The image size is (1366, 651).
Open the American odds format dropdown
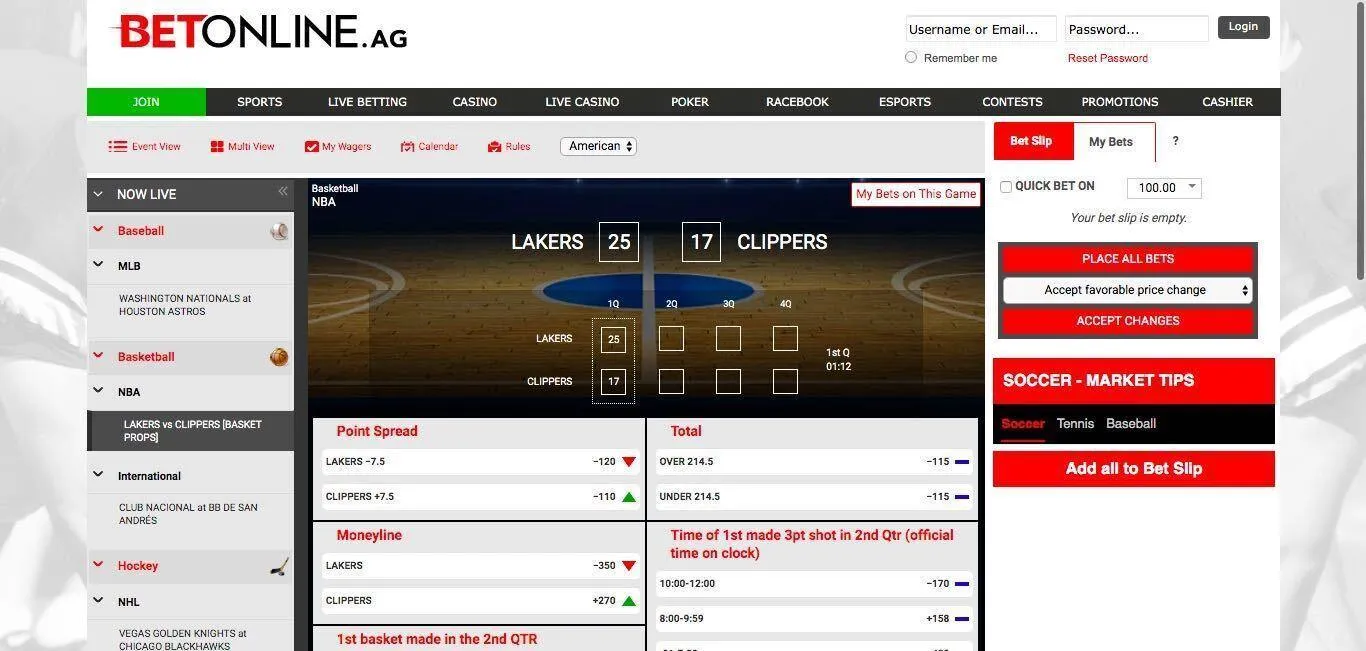pyautogui.click(x=598, y=146)
